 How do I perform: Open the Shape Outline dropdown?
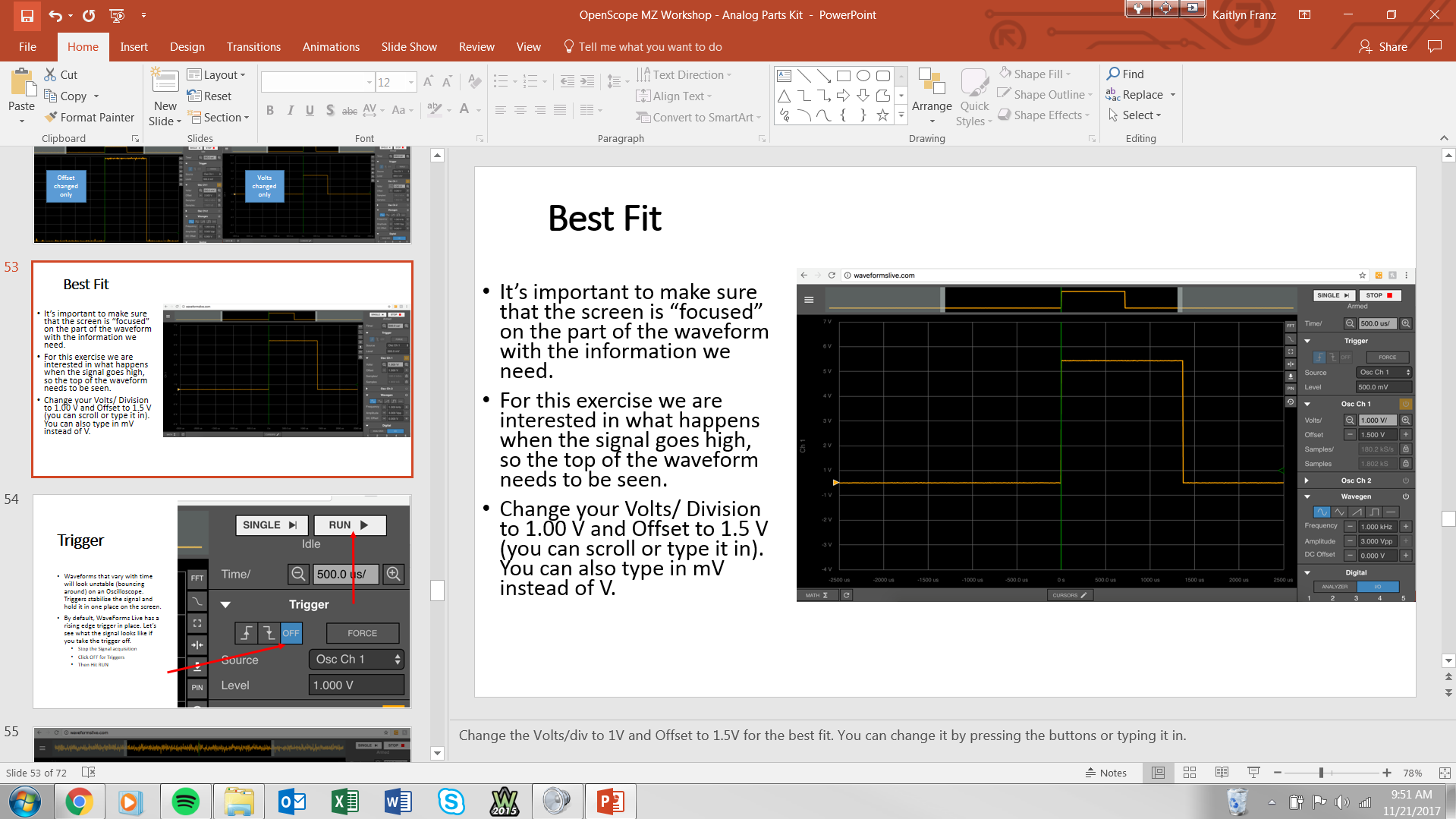click(1045, 94)
